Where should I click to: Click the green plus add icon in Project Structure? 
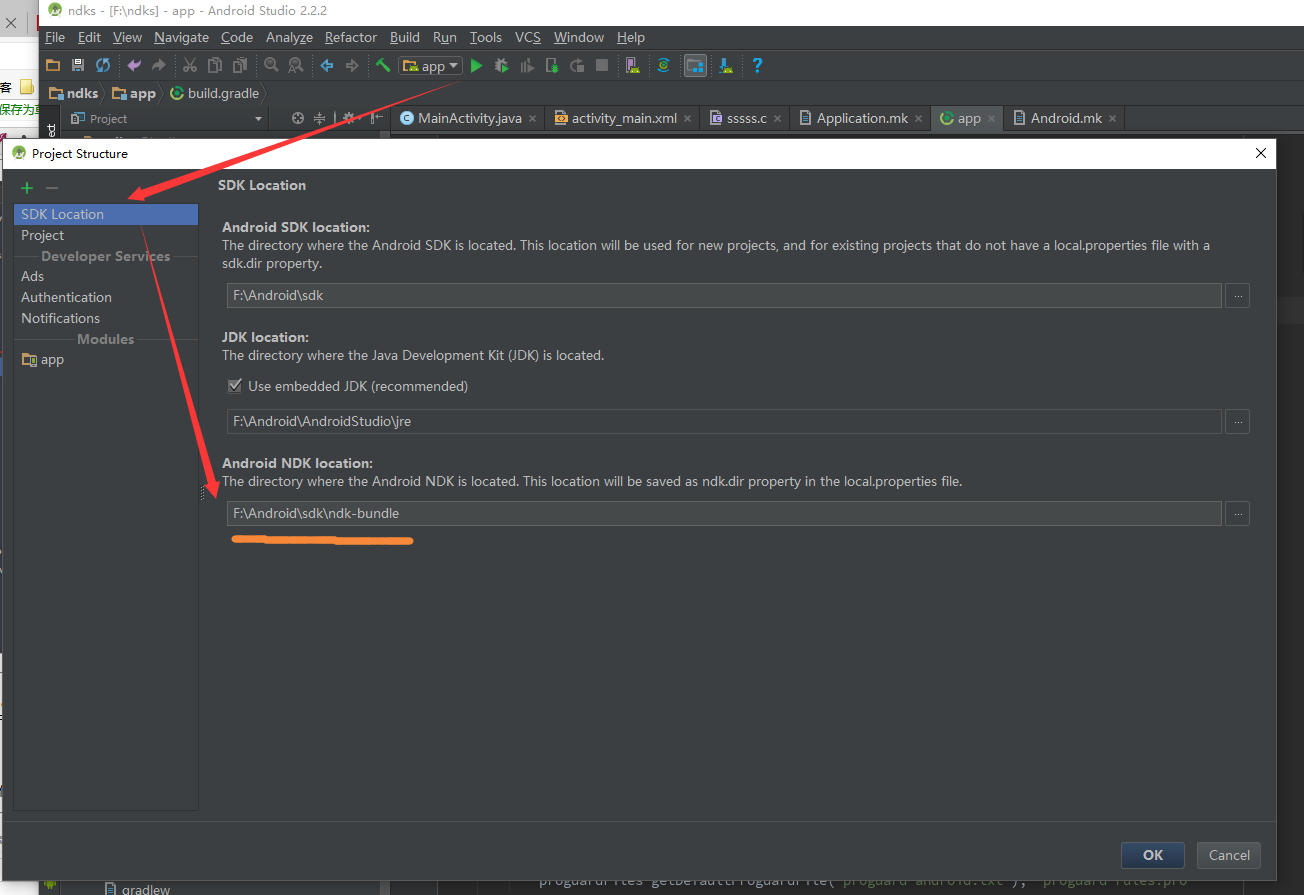click(x=27, y=188)
